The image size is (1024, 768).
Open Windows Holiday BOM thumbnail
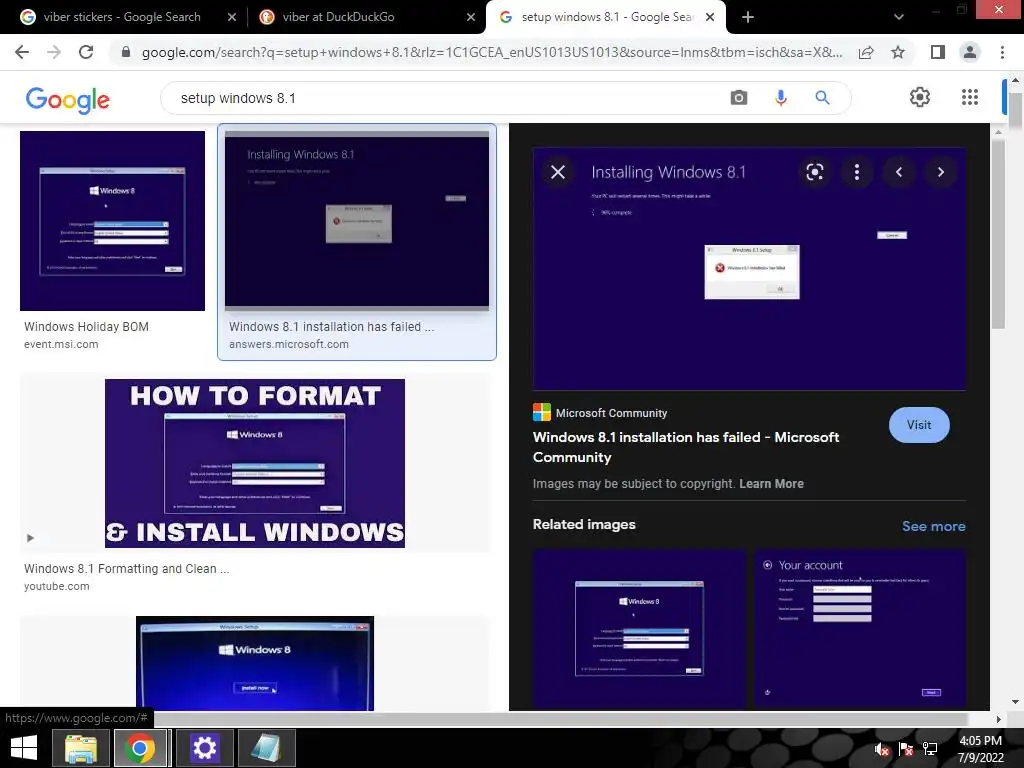coord(112,221)
